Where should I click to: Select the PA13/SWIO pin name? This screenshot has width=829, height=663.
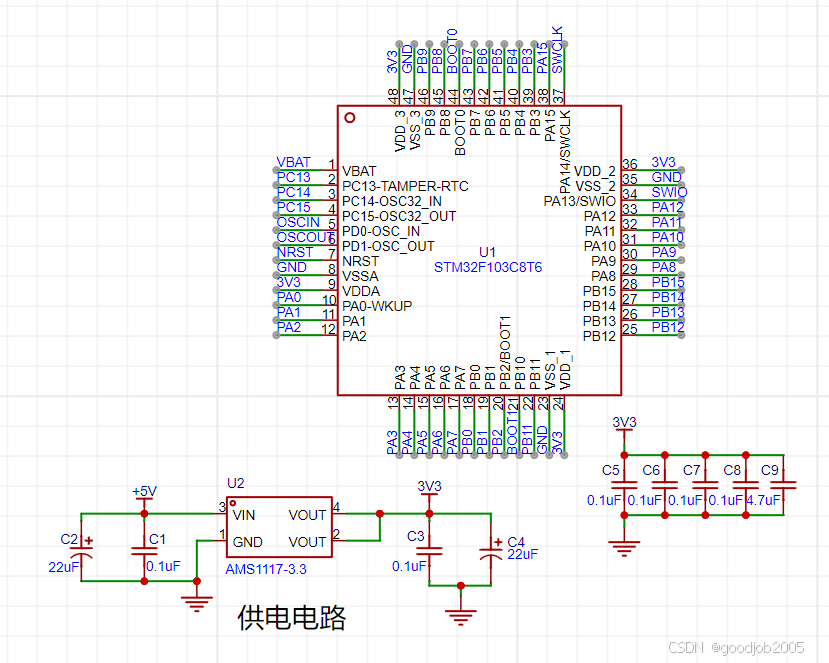tap(579, 201)
